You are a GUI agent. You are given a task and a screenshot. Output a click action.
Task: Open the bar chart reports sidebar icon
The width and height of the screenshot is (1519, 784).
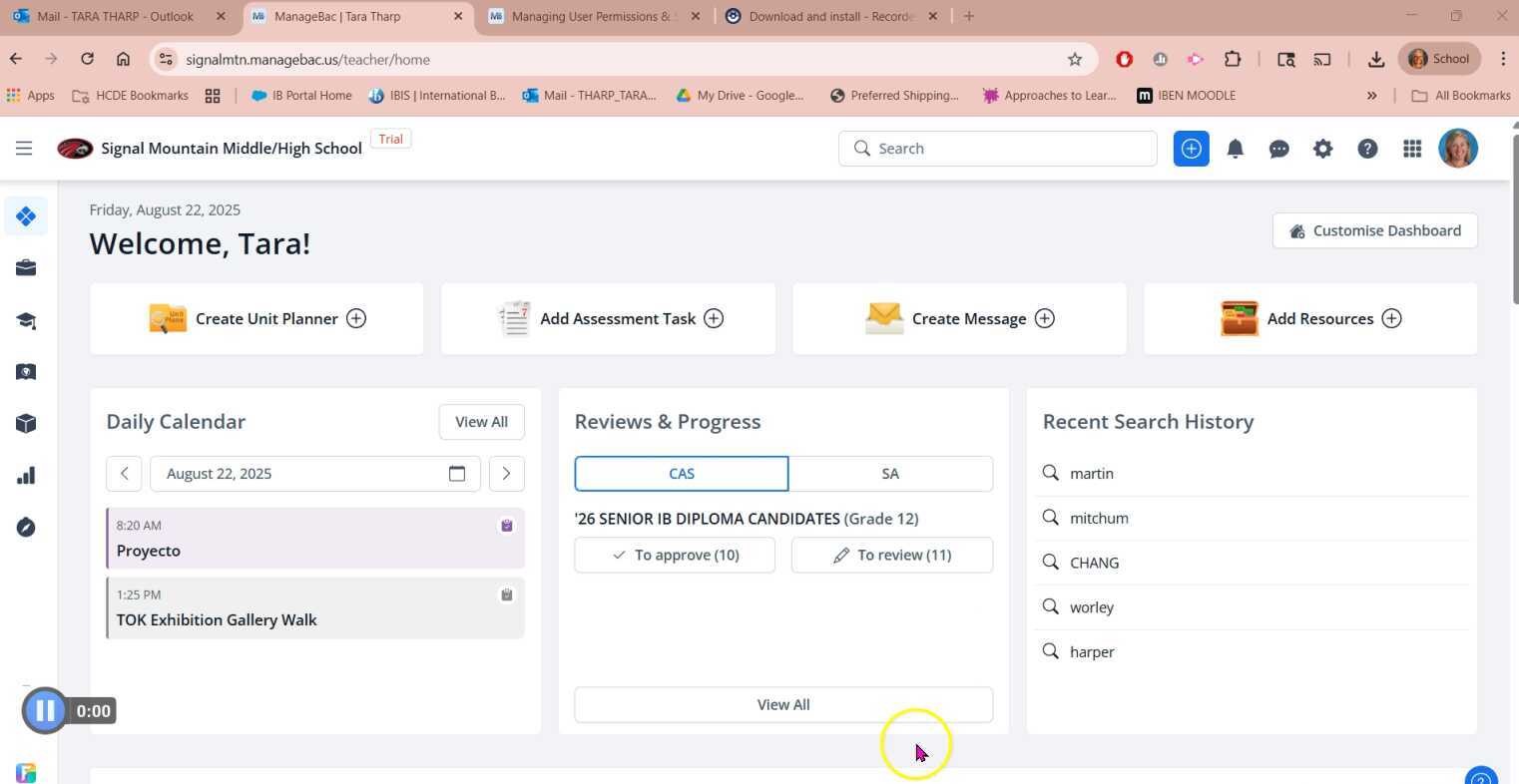(x=26, y=476)
